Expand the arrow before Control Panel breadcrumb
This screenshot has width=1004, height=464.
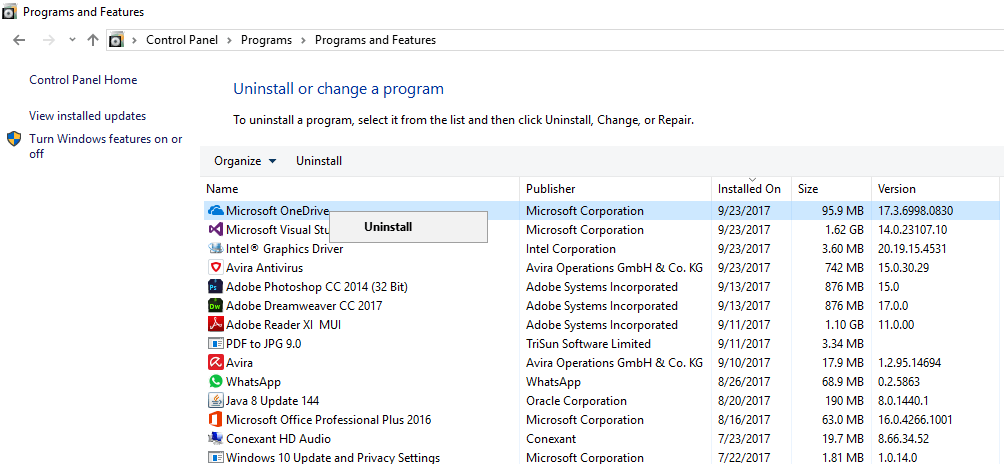[134, 40]
